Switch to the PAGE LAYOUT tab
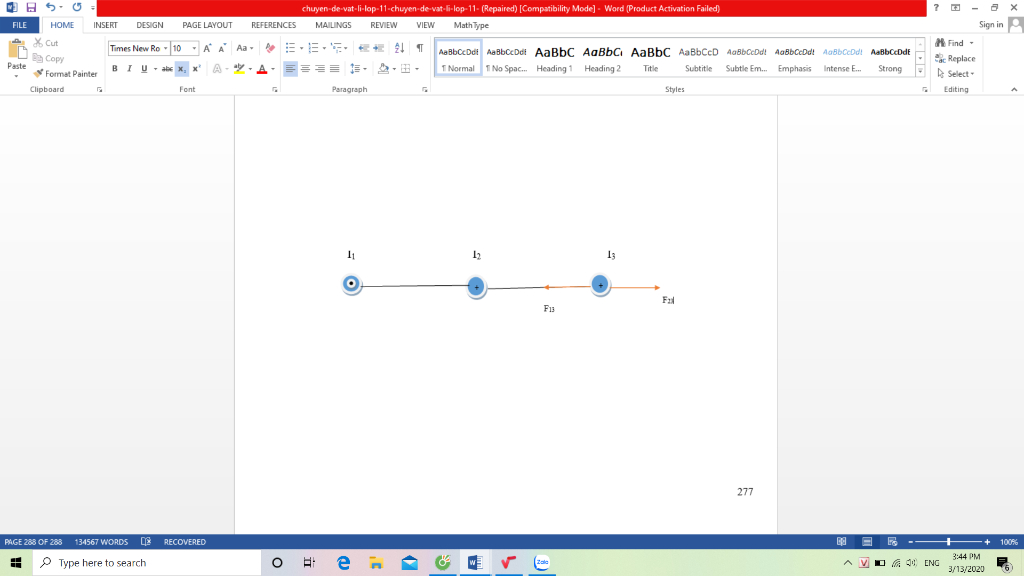1024x576 pixels. (207, 25)
